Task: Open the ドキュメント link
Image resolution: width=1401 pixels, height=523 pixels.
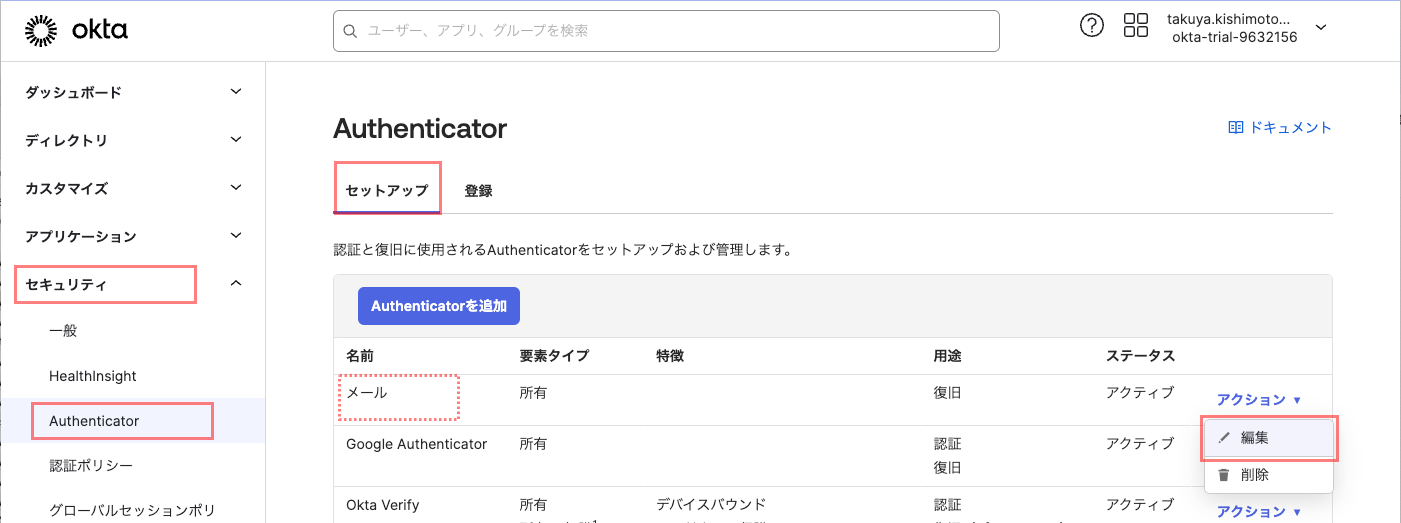Action: click(x=1290, y=128)
